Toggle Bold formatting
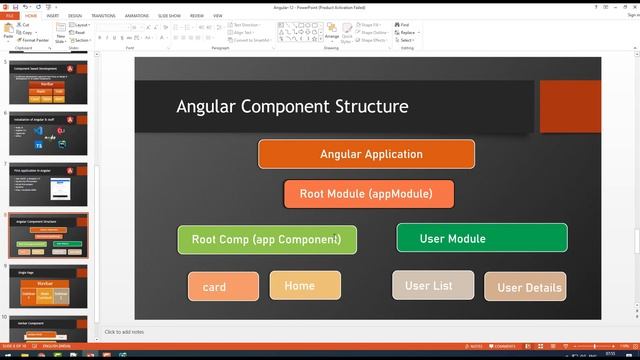Image resolution: width=640 pixels, height=360 pixels. [100, 38]
